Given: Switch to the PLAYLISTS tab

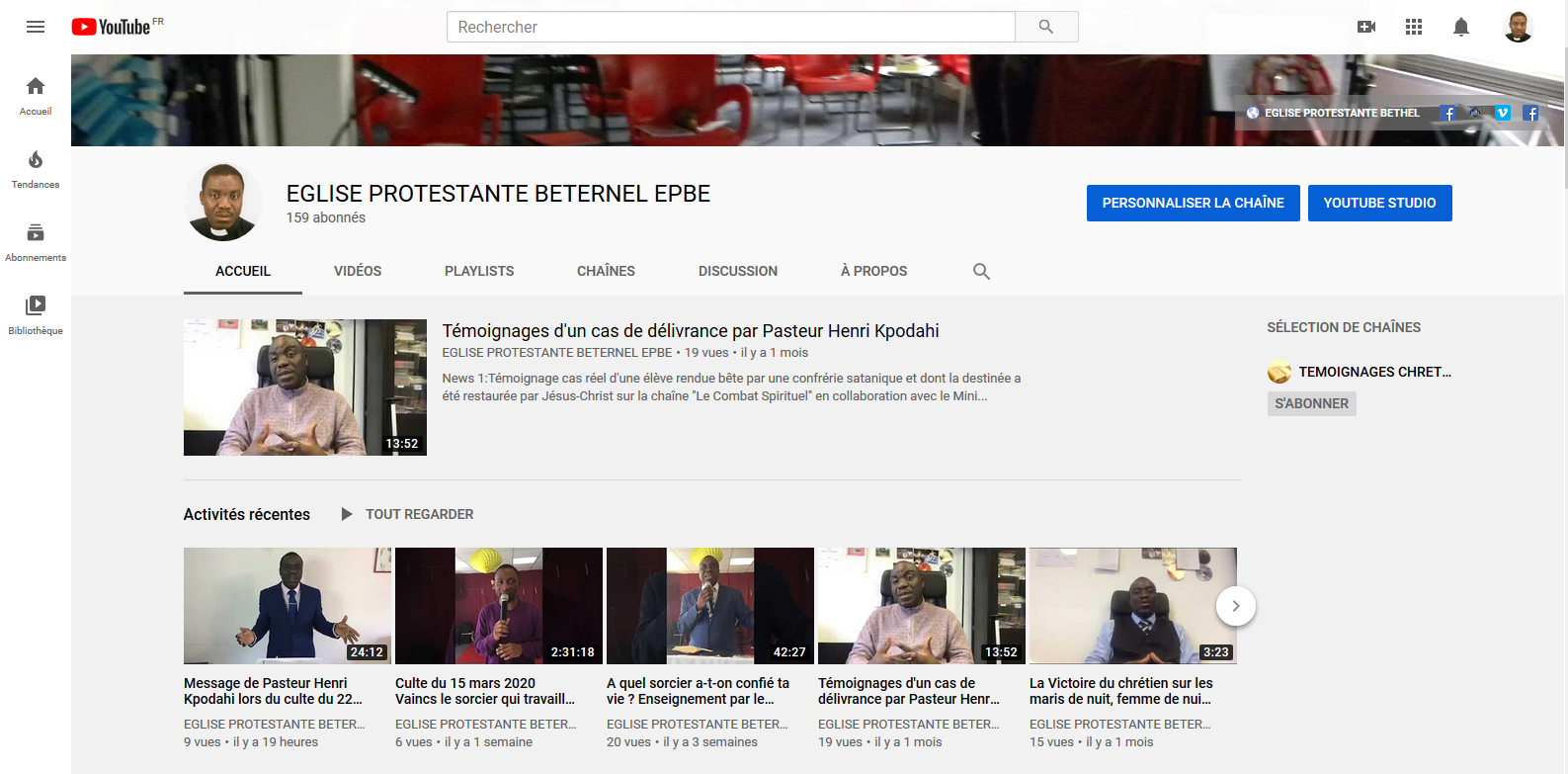Looking at the screenshot, I should coord(479,271).
